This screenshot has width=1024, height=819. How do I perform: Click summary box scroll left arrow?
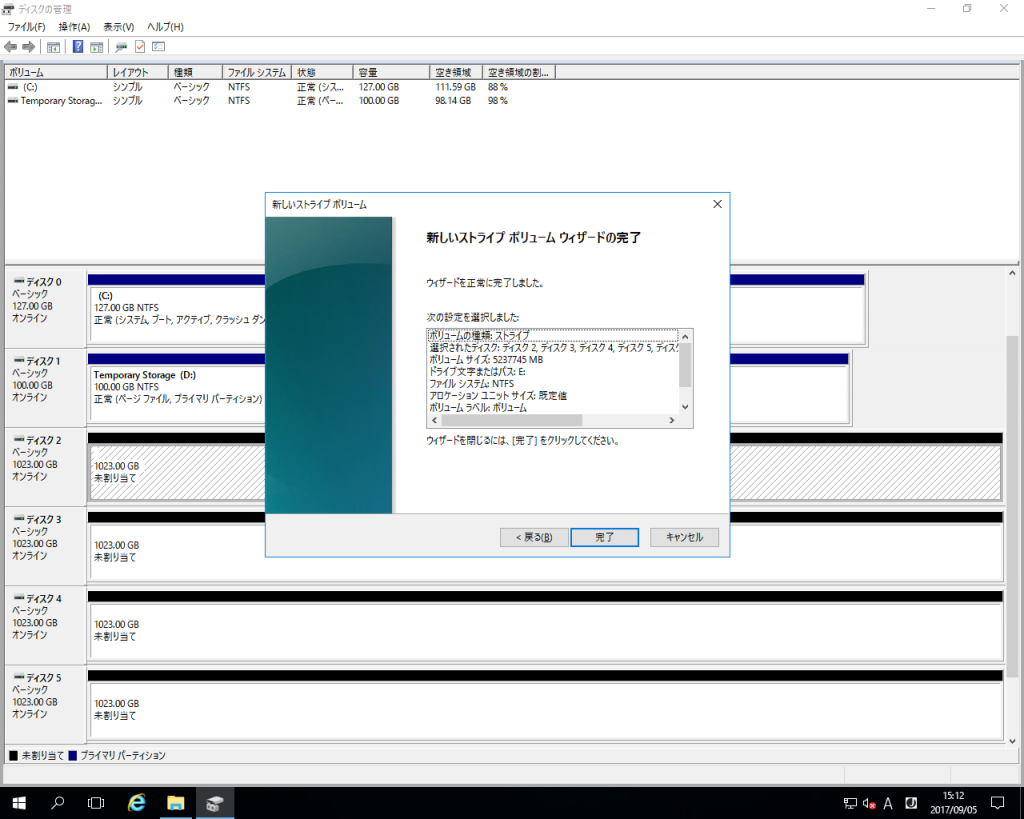pos(434,420)
